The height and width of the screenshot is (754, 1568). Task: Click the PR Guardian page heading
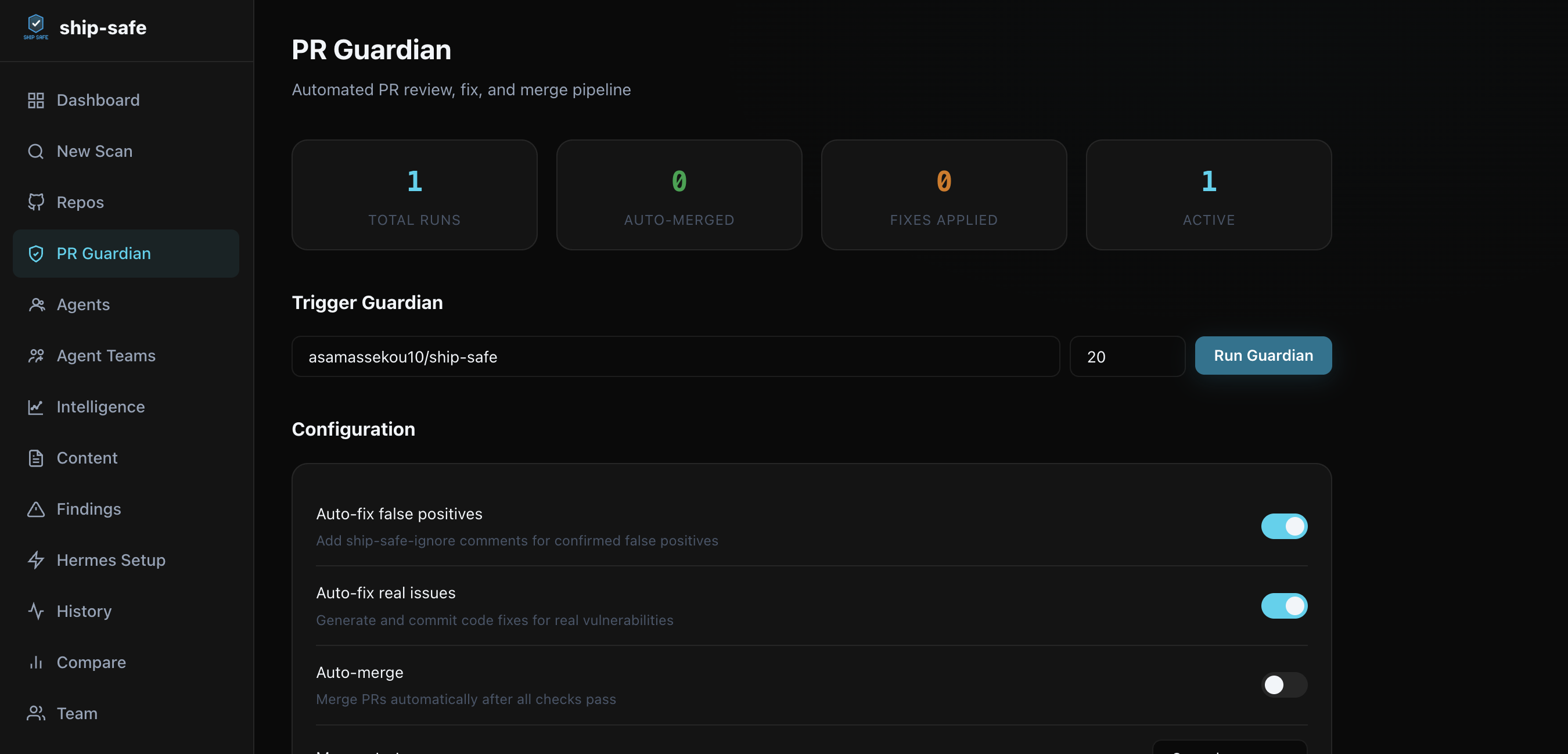[371, 50]
